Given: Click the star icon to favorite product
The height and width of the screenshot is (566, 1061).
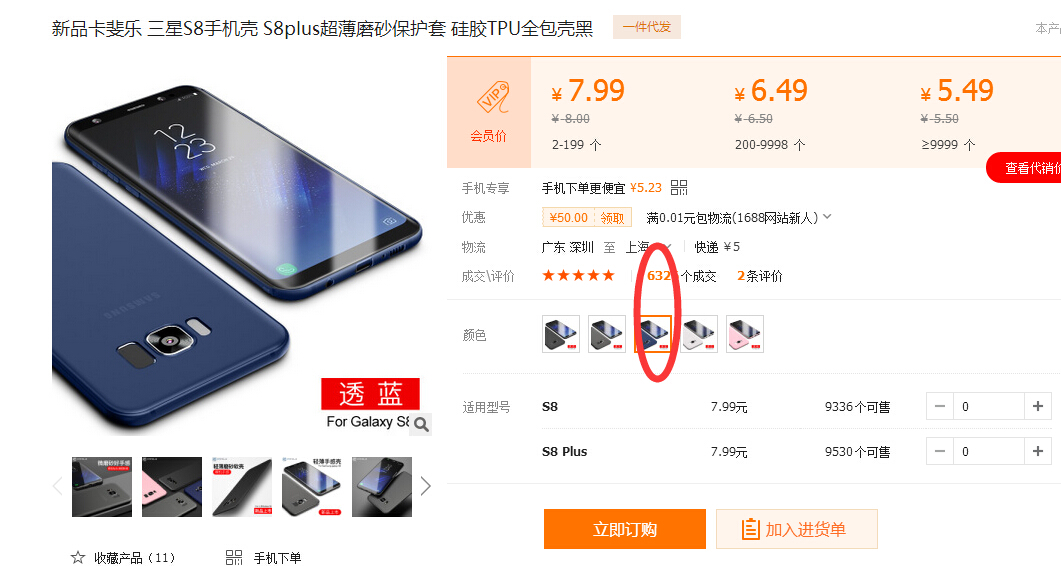Looking at the screenshot, I should (x=78, y=557).
